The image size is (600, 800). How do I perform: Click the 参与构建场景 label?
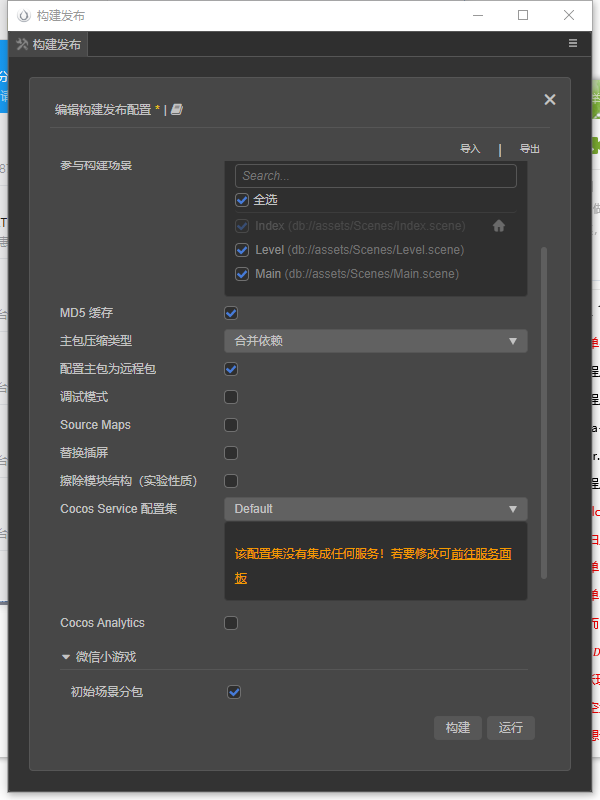(96, 165)
